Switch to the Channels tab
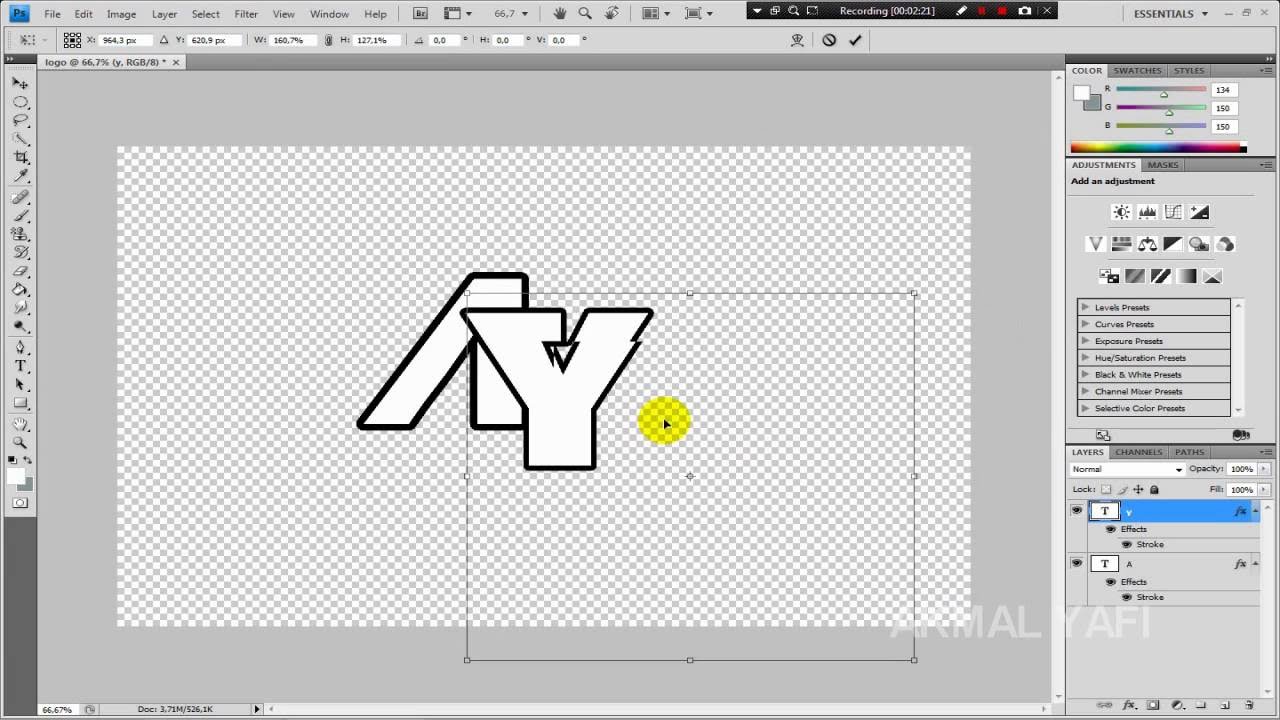The width and height of the screenshot is (1280, 720). pos(1139,452)
